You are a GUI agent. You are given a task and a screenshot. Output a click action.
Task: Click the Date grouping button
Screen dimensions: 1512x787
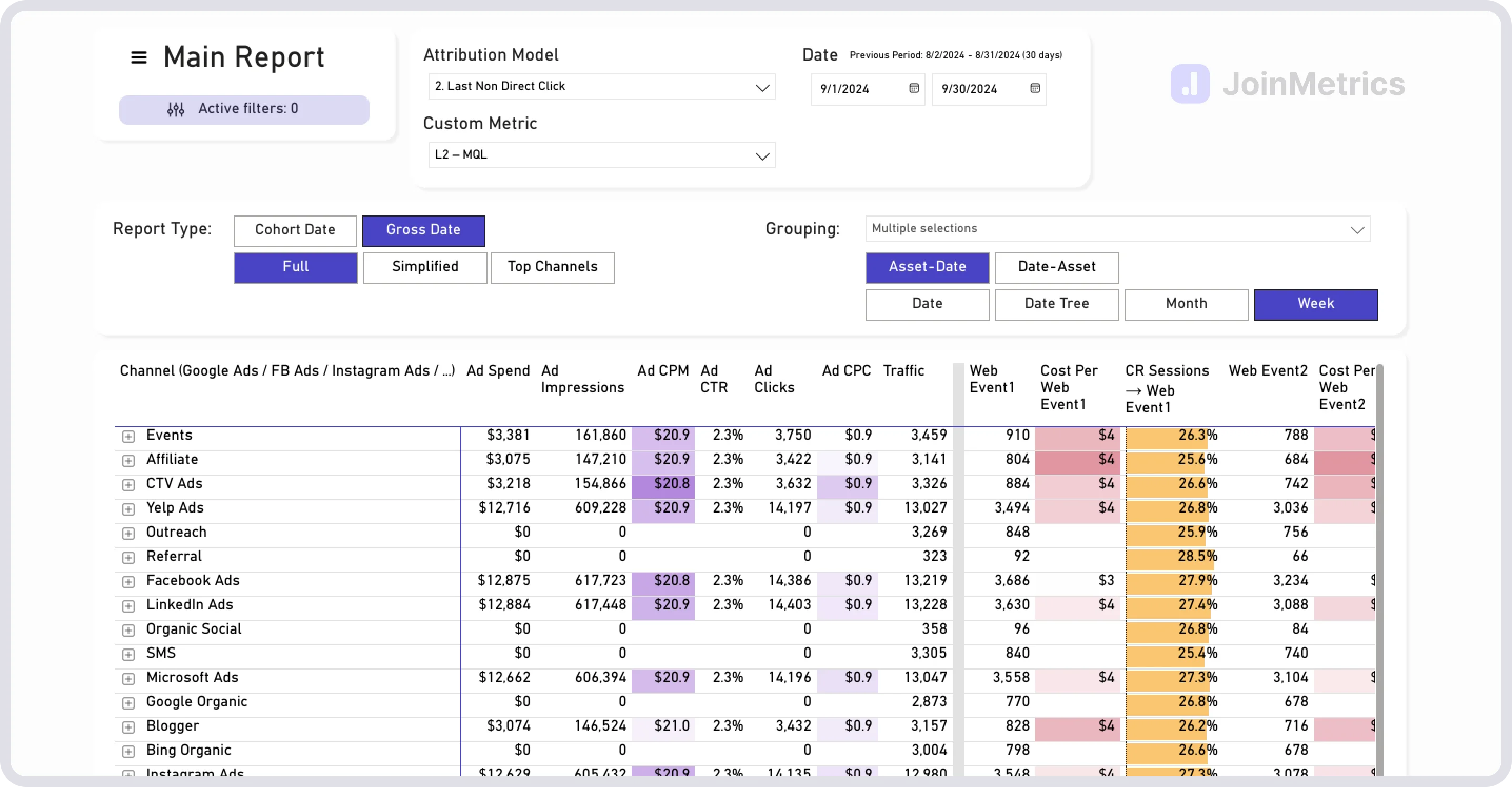927,304
